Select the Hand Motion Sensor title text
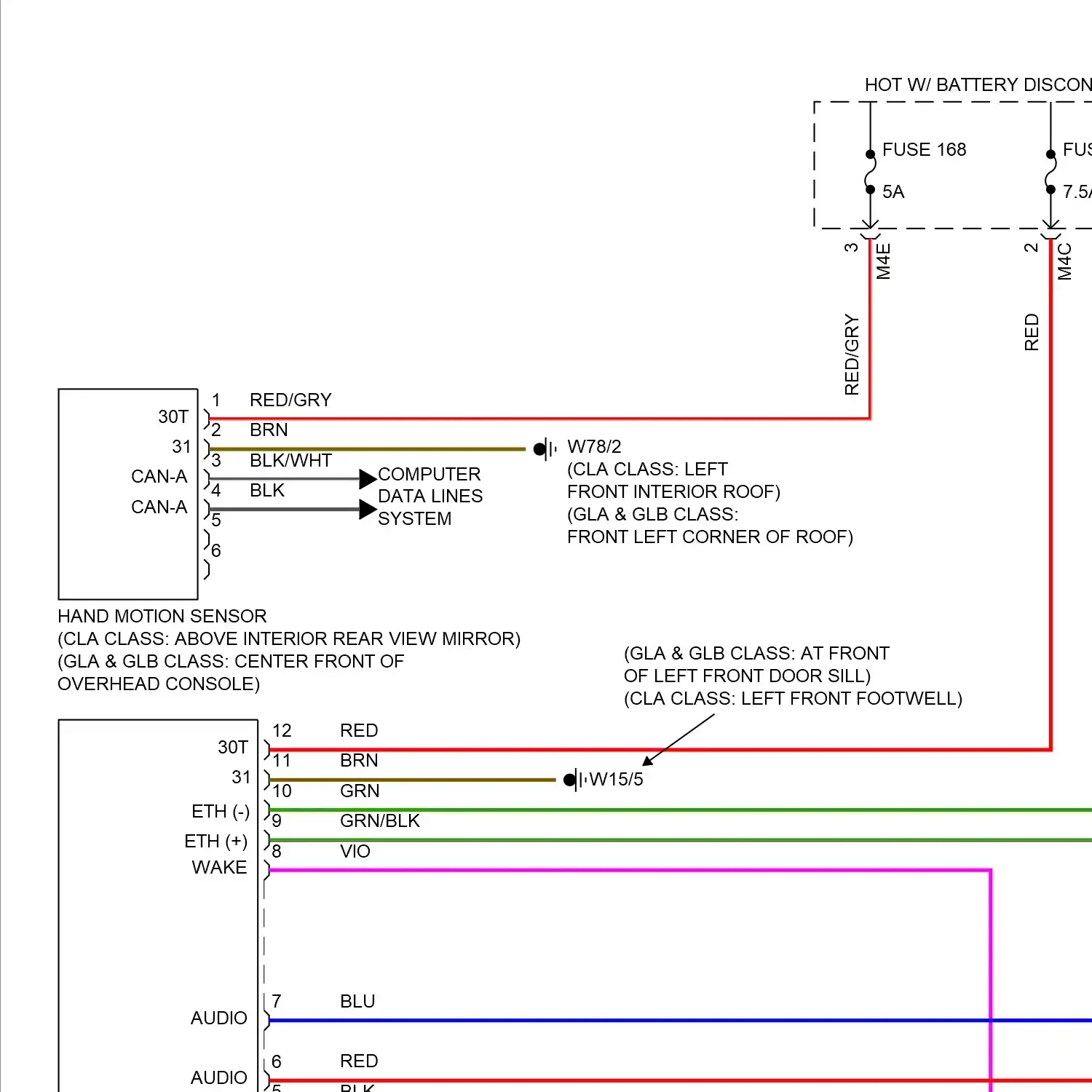The image size is (1092, 1092). 162,616
